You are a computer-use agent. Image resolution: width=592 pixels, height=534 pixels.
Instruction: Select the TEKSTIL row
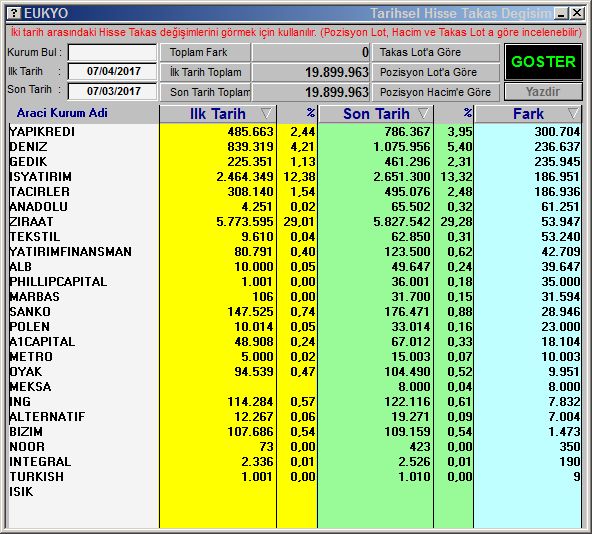(294, 237)
